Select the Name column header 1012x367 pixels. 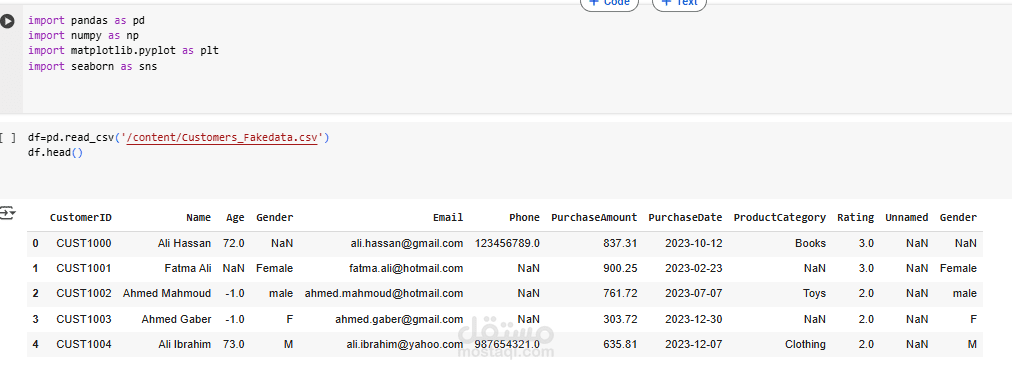pyautogui.click(x=199, y=217)
